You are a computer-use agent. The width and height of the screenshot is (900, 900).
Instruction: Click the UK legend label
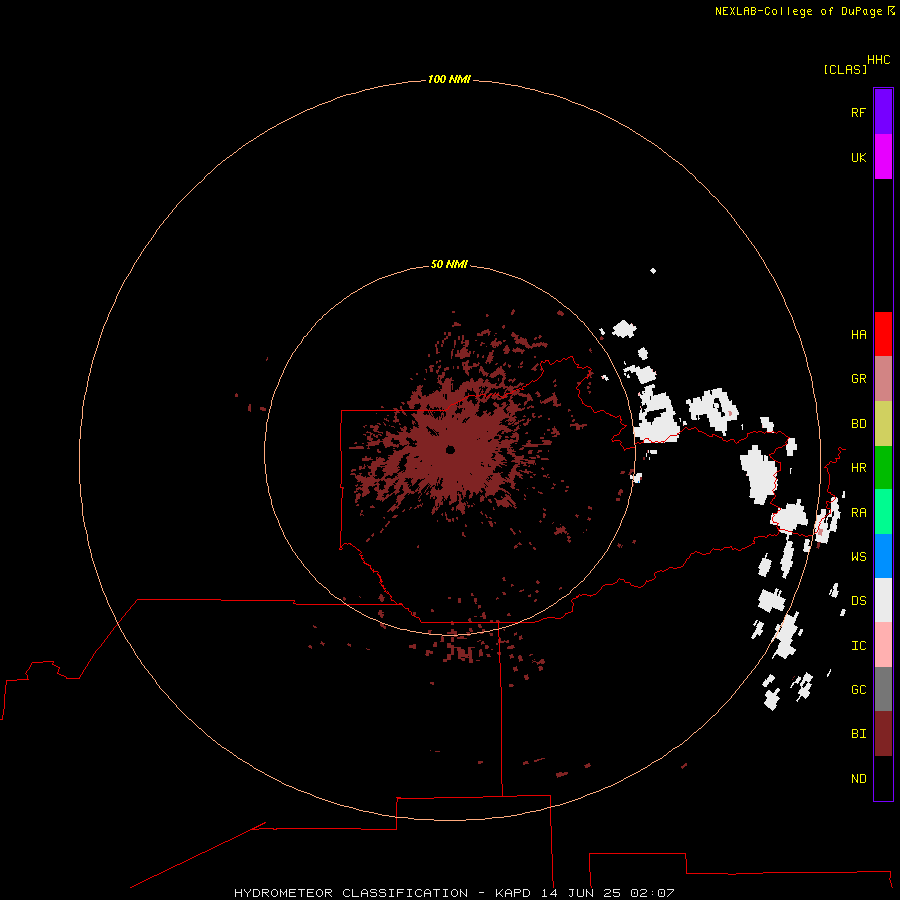(x=858, y=157)
